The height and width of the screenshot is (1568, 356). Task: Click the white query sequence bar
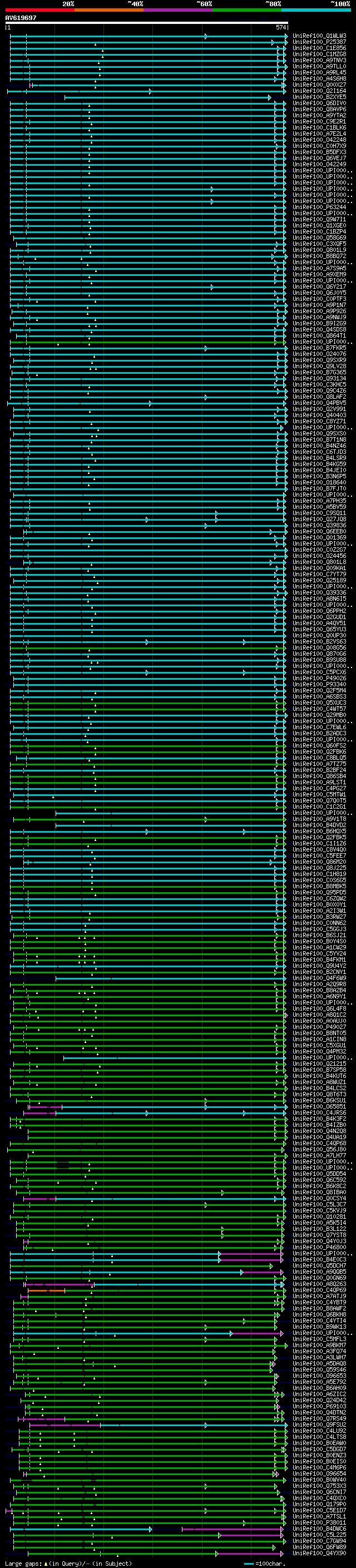tap(146, 23)
